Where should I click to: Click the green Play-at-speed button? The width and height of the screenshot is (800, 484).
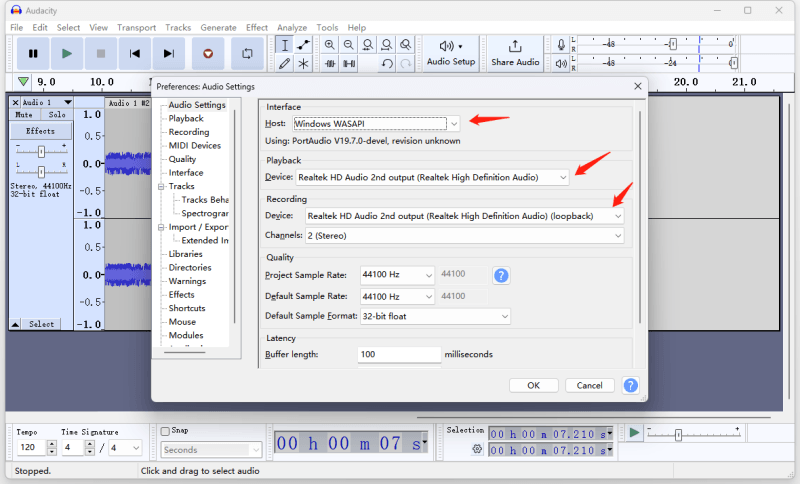coord(634,433)
